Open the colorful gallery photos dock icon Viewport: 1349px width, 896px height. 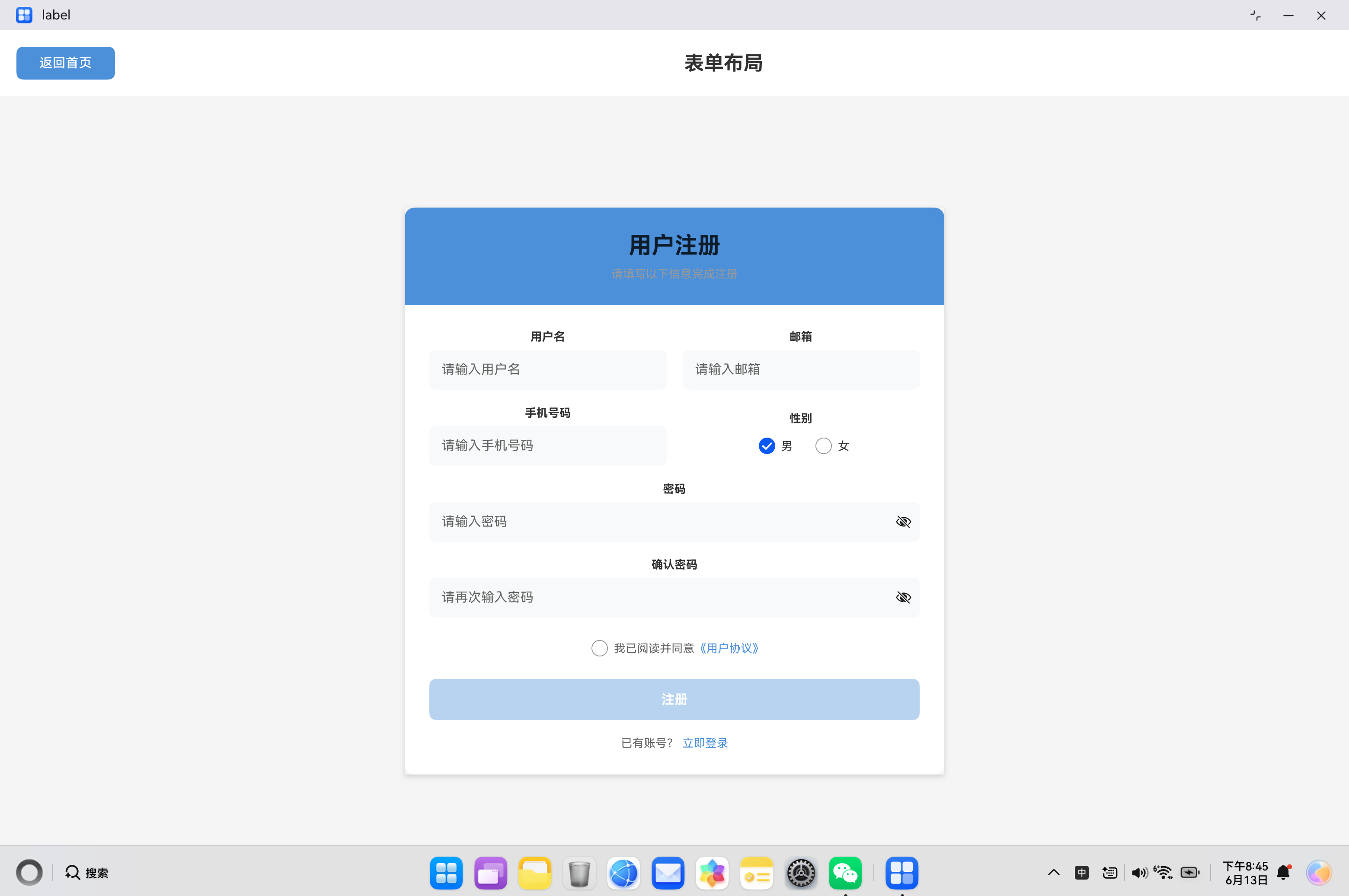click(x=712, y=873)
